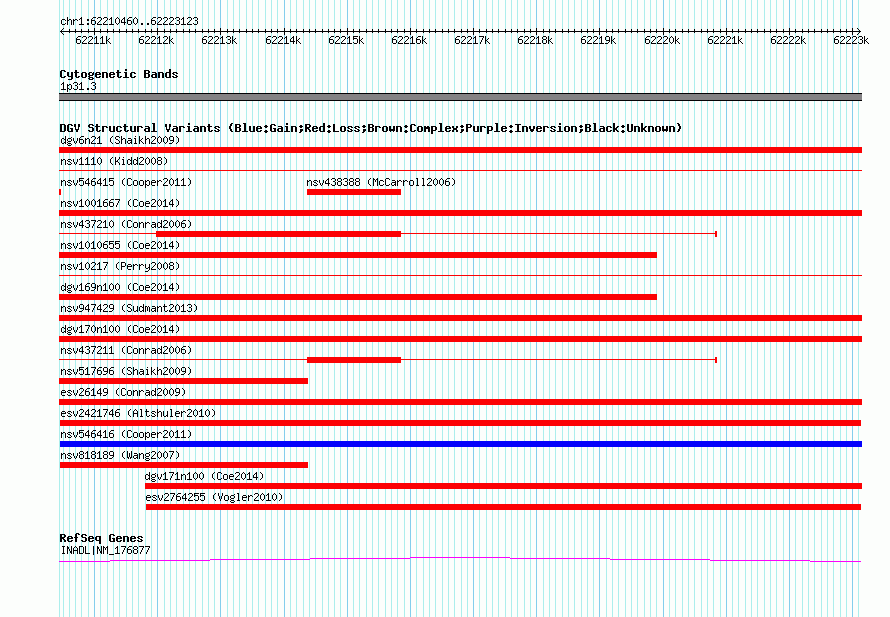Open the nsv546415 (Cooper2011) variant label
Screen dimensions: 890x617
(126, 182)
